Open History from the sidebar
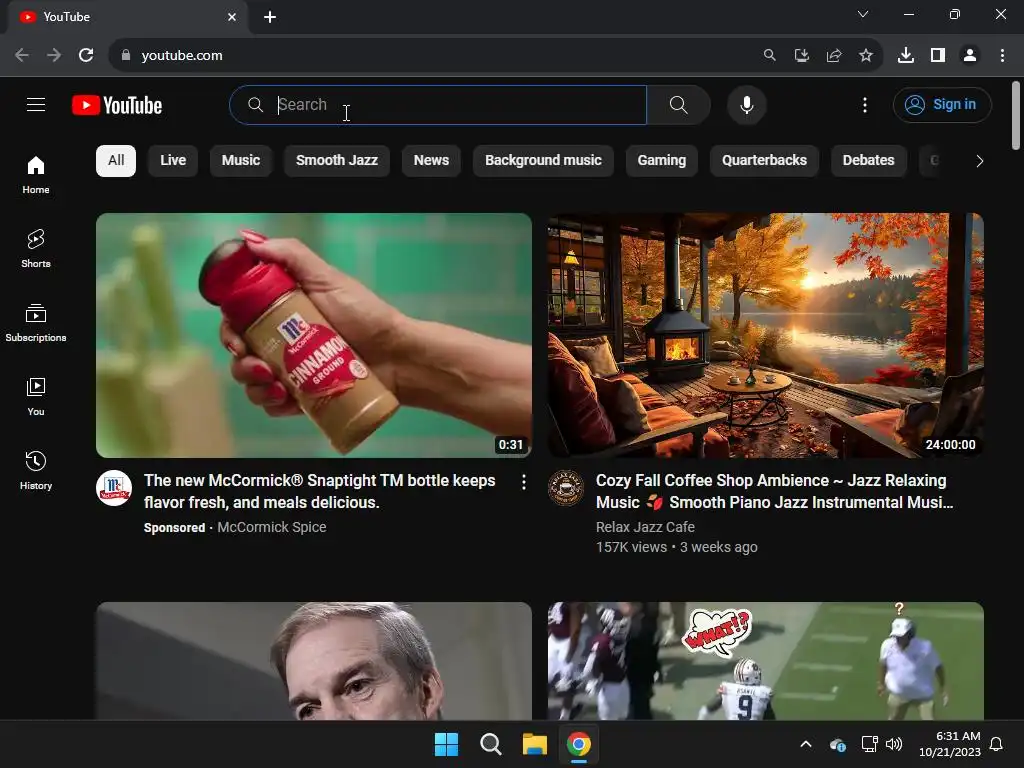Viewport: 1024px width, 768px height. coord(36,470)
